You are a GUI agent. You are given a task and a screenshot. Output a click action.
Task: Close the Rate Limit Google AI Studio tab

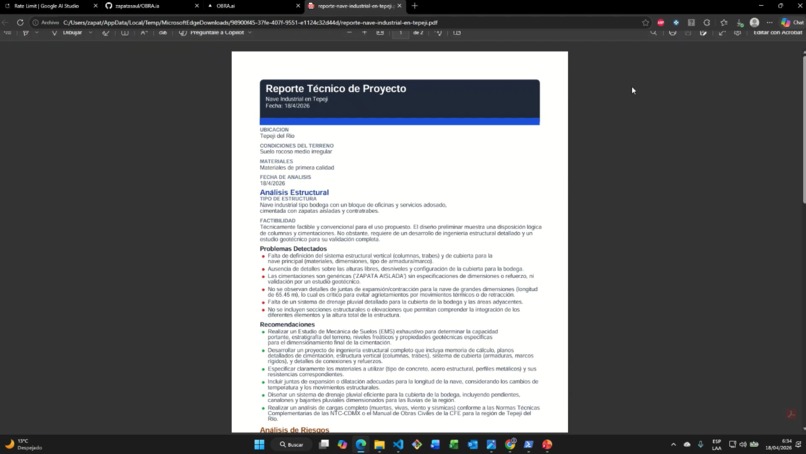(95, 6)
